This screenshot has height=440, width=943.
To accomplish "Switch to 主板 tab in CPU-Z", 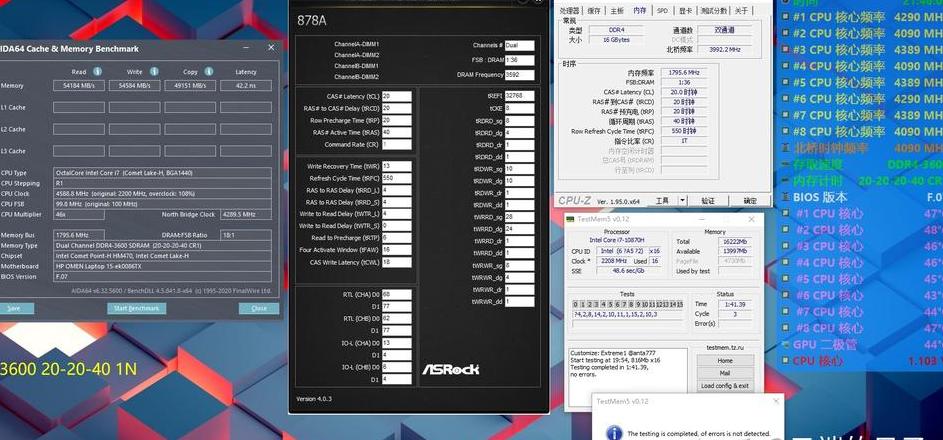I will (x=617, y=11).
